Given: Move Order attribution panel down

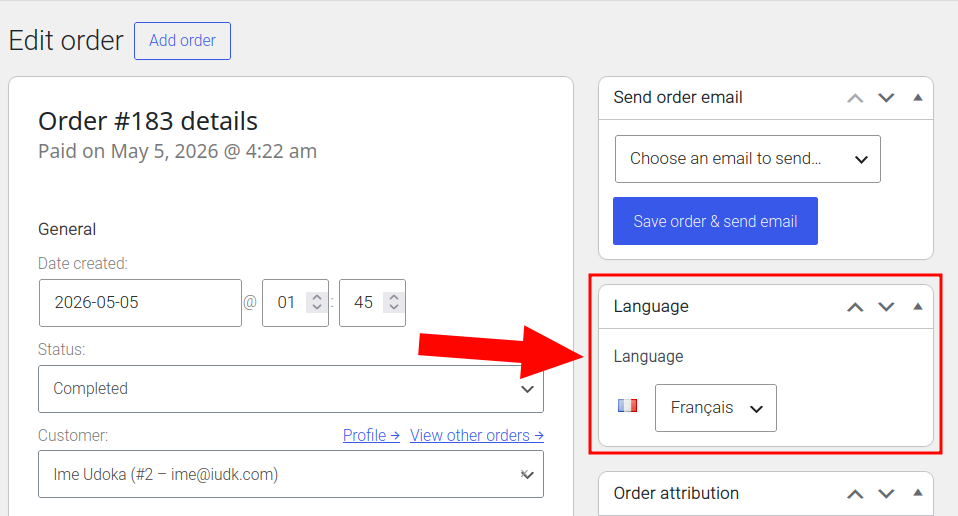Looking at the screenshot, I should [x=886, y=494].
